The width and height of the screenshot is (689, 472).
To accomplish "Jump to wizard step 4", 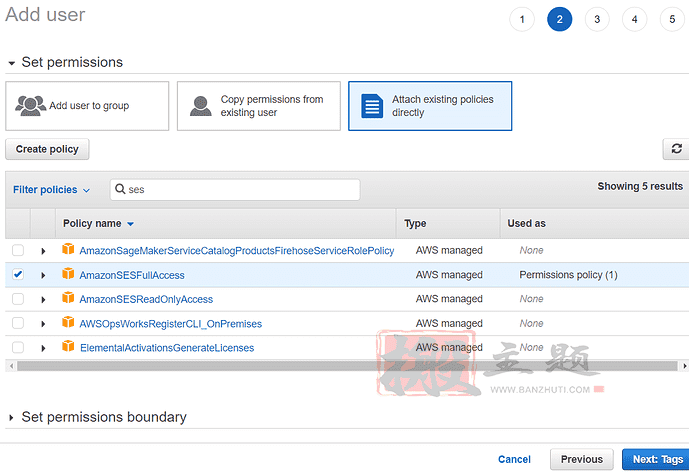I will [635, 19].
